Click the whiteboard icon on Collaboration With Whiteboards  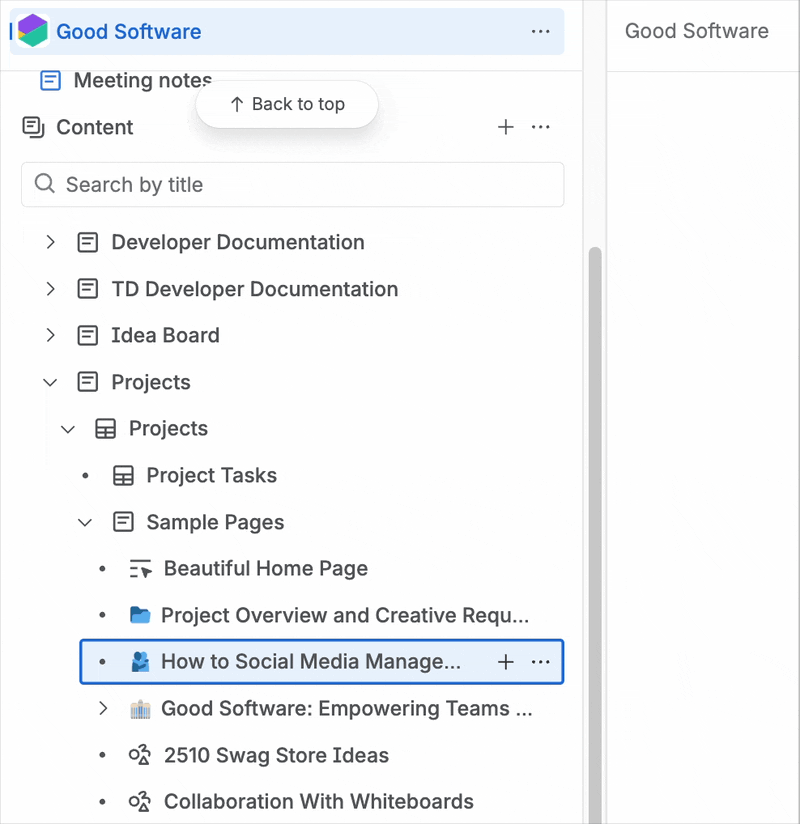pyautogui.click(x=141, y=801)
